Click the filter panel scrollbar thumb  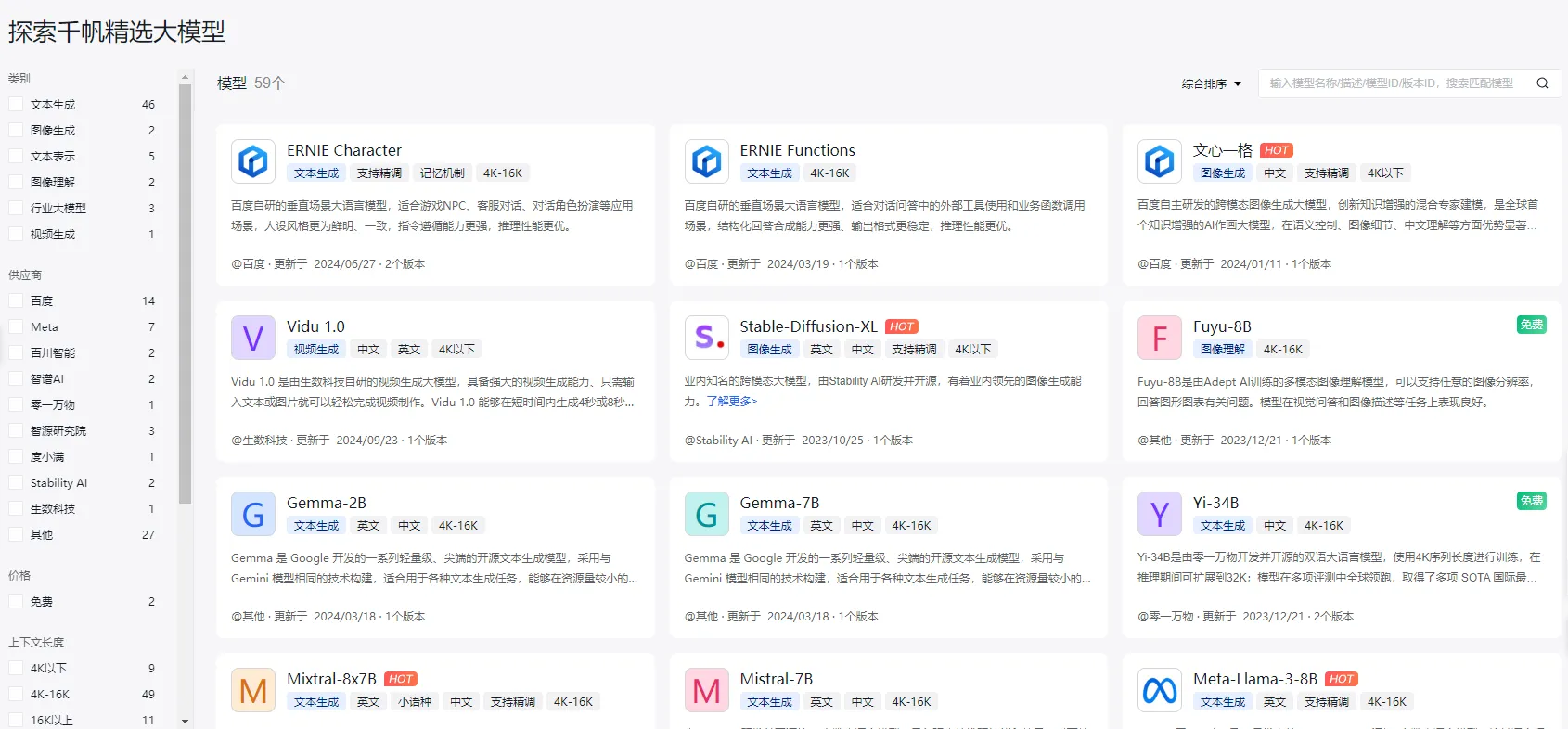(x=186, y=294)
